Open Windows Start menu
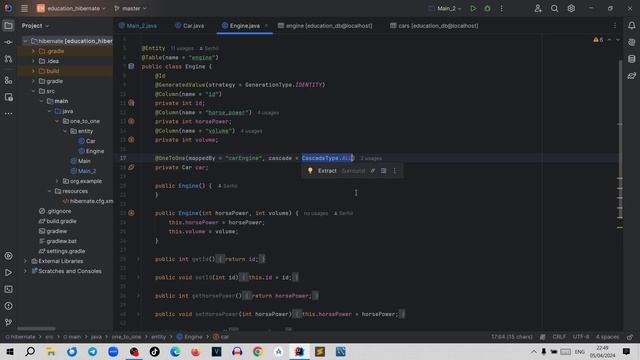The height and width of the screenshot is (360, 640). point(10,351)
